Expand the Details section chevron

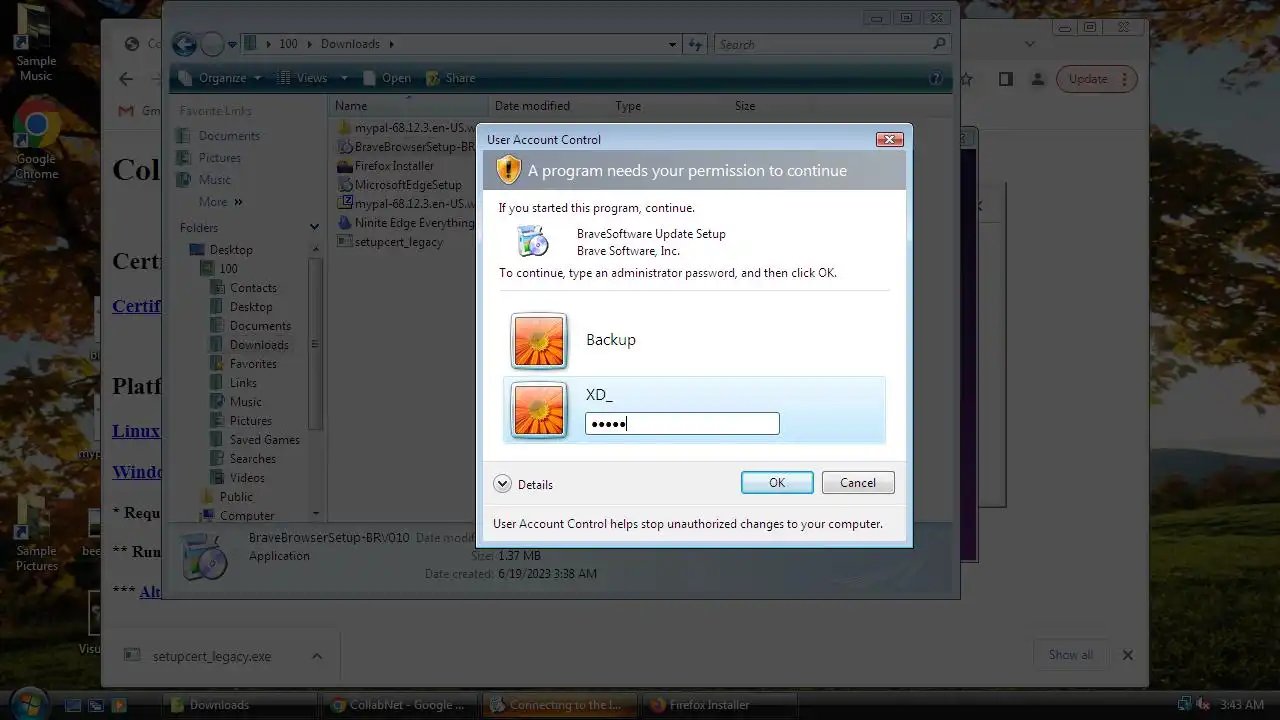click(x=502, y=484)
